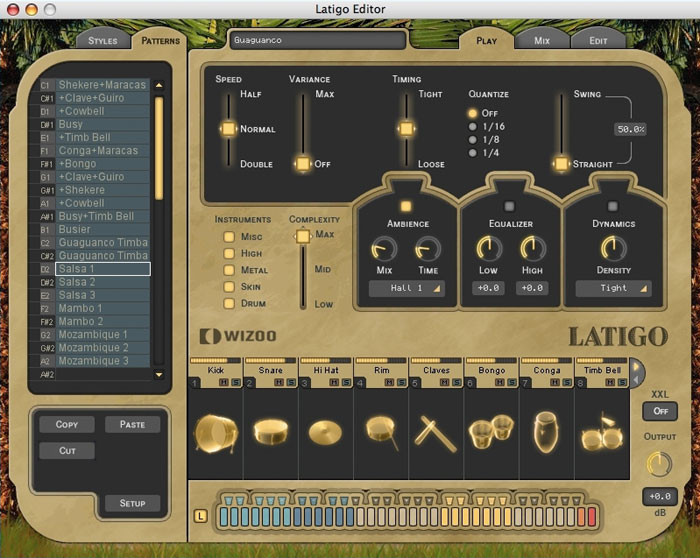Open the Tight dynamics dropdown

tap(613, 288)
